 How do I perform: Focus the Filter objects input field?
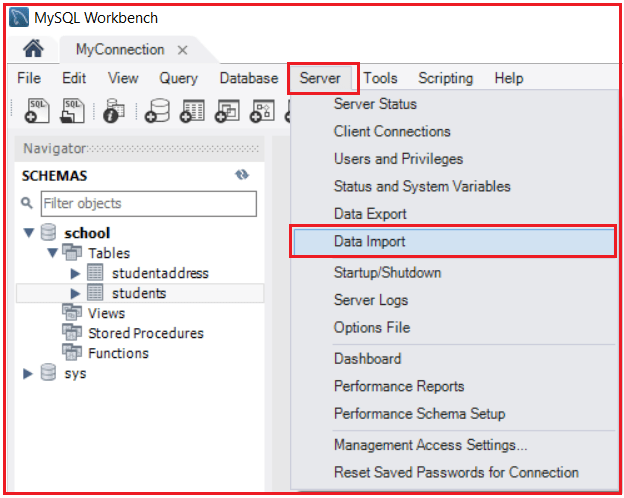pyautogui.click(x=149, y=204)
